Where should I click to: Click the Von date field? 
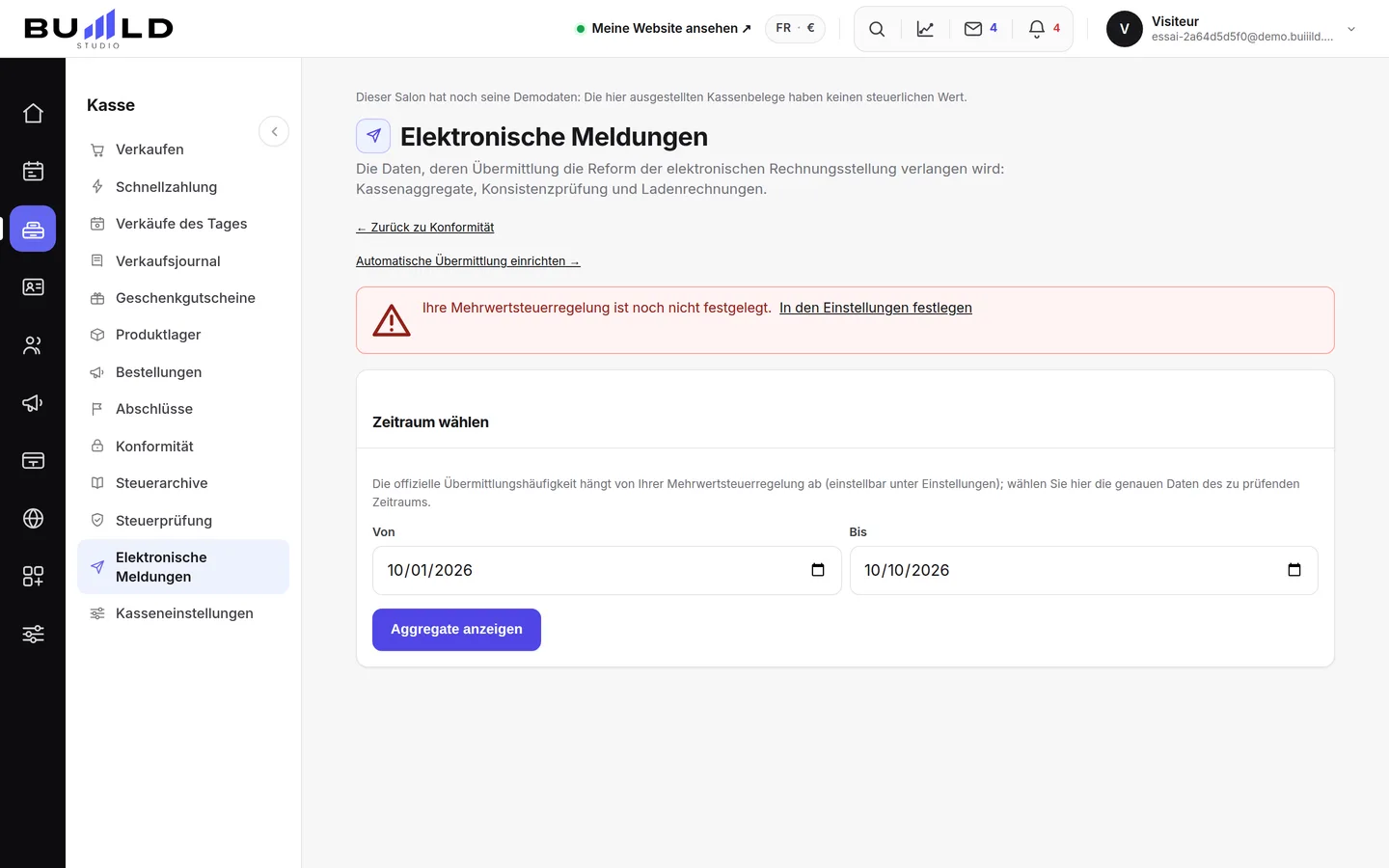click(607, 570)
